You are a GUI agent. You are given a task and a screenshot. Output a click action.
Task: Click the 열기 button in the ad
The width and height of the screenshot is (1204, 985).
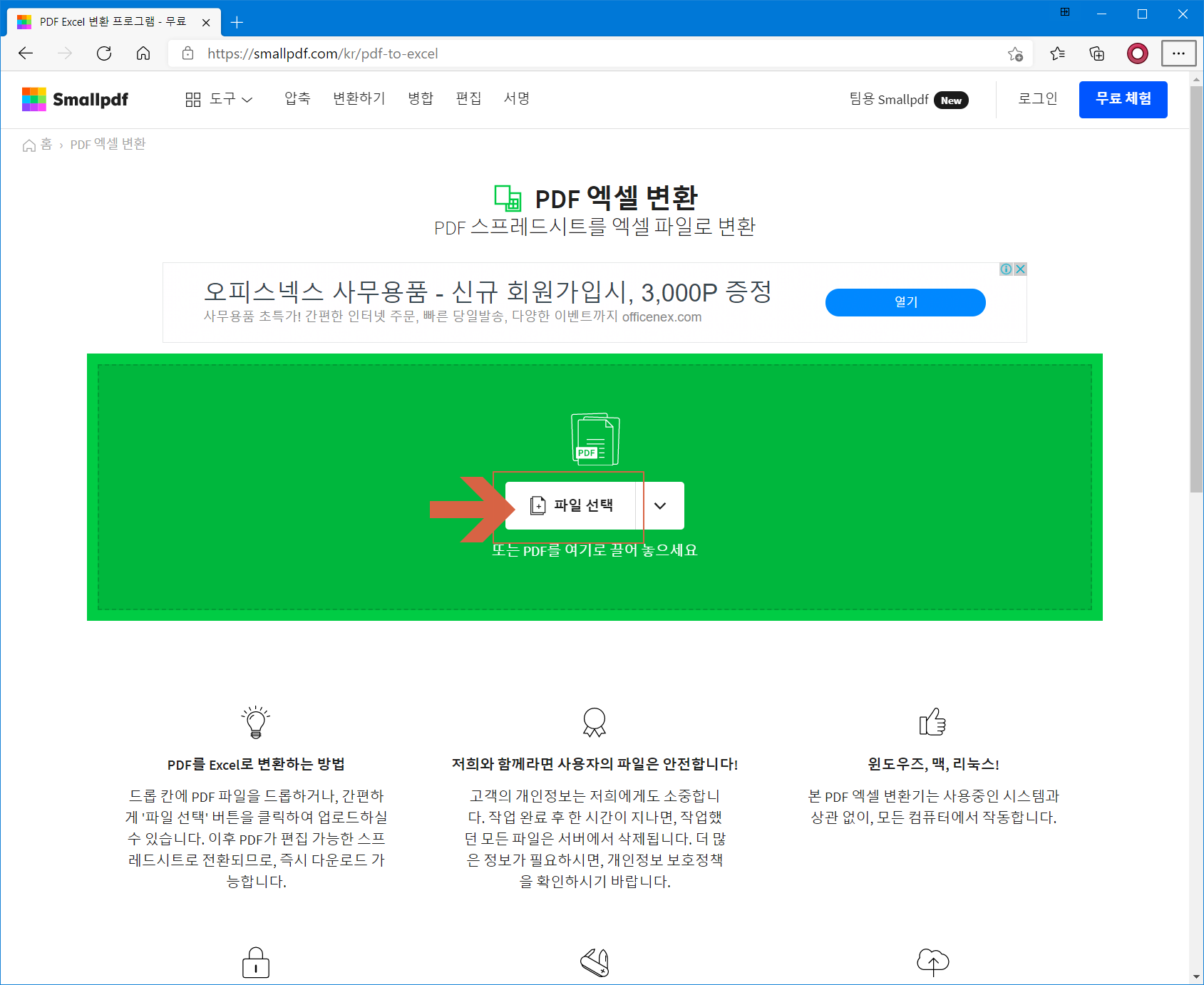click(x=905, y=302)
